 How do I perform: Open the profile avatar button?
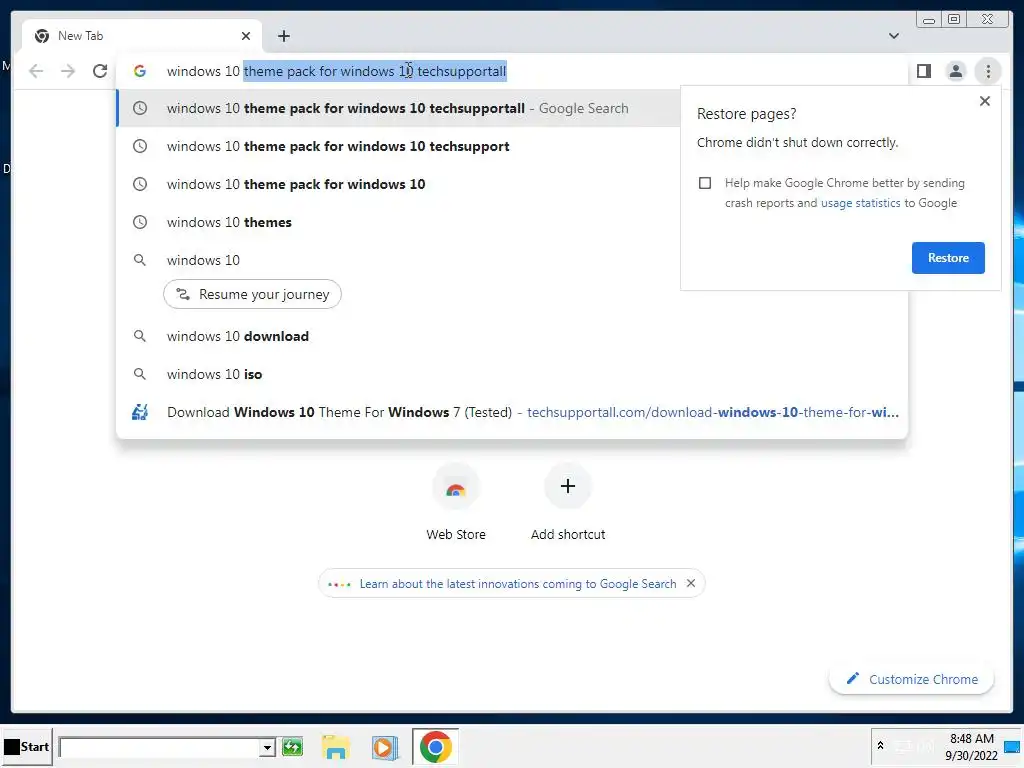[x=955, y=71]
